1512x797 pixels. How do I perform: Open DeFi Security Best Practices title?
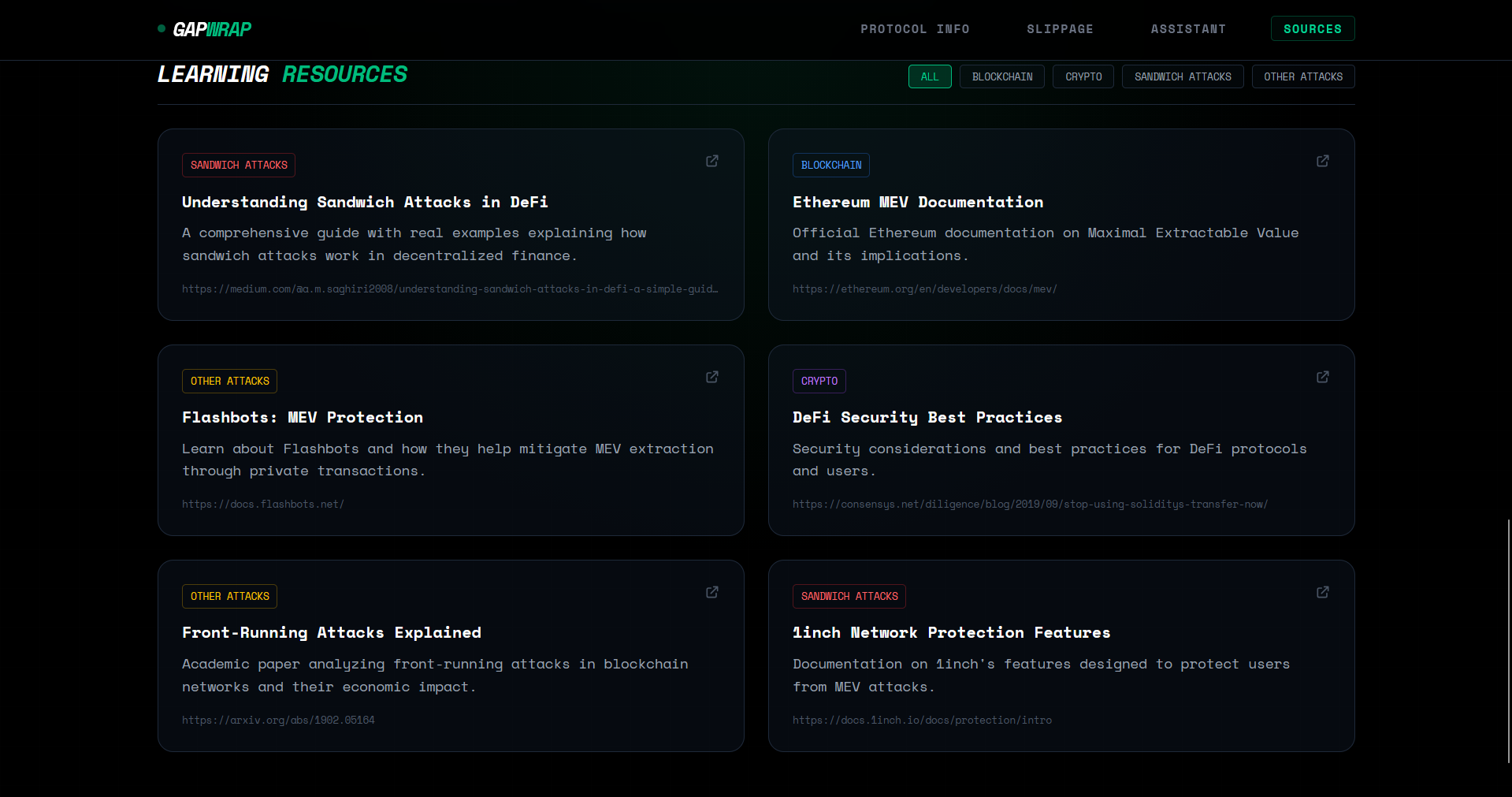[927, 417]
